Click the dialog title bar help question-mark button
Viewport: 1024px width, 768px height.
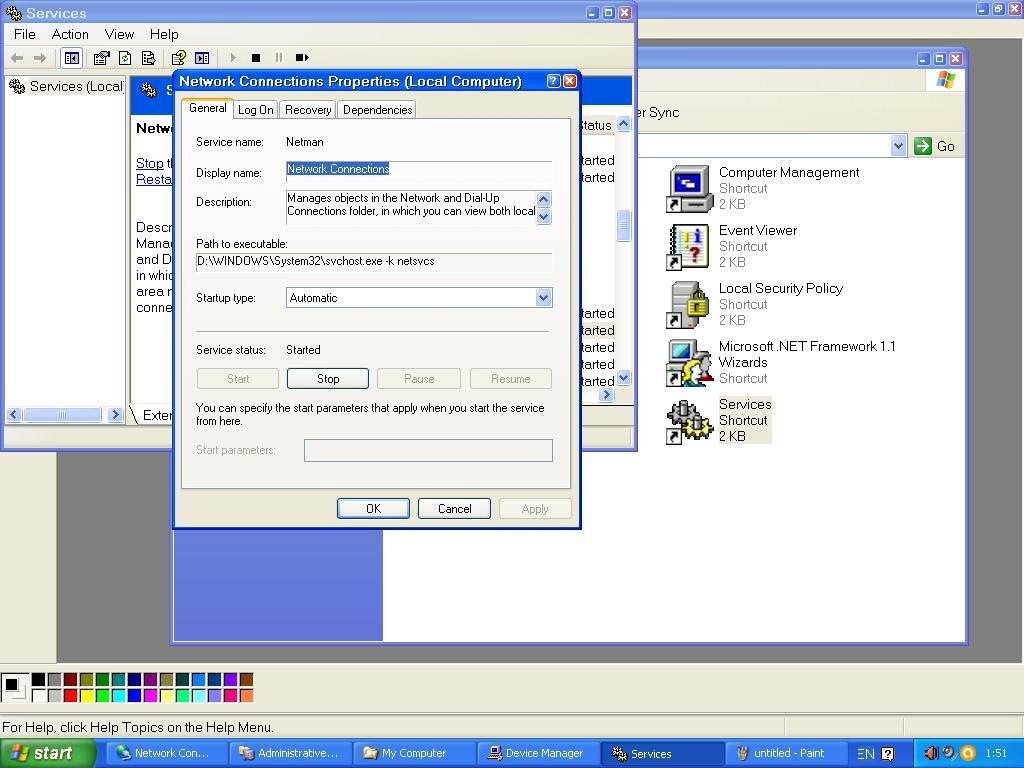click(553, 81)
